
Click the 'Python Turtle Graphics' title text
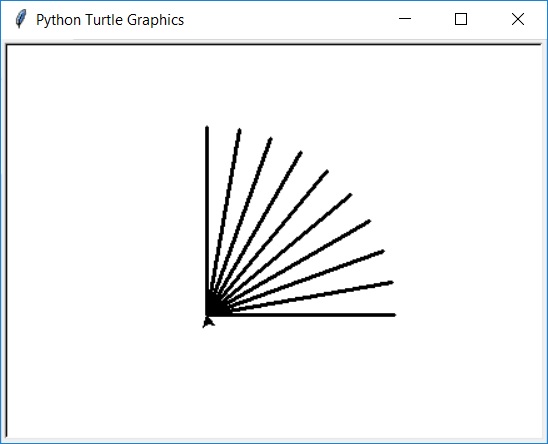tap(110, 20)
